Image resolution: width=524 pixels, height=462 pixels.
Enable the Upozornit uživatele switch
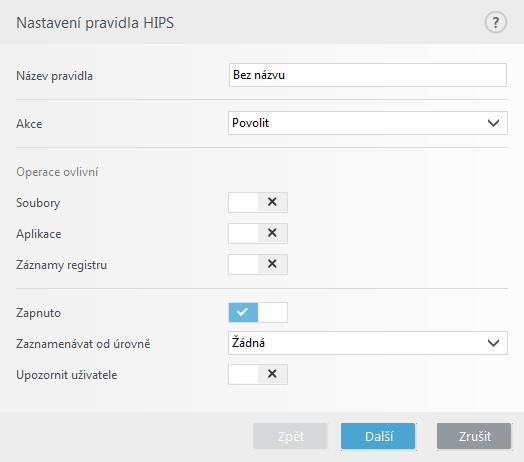point(258,374)
